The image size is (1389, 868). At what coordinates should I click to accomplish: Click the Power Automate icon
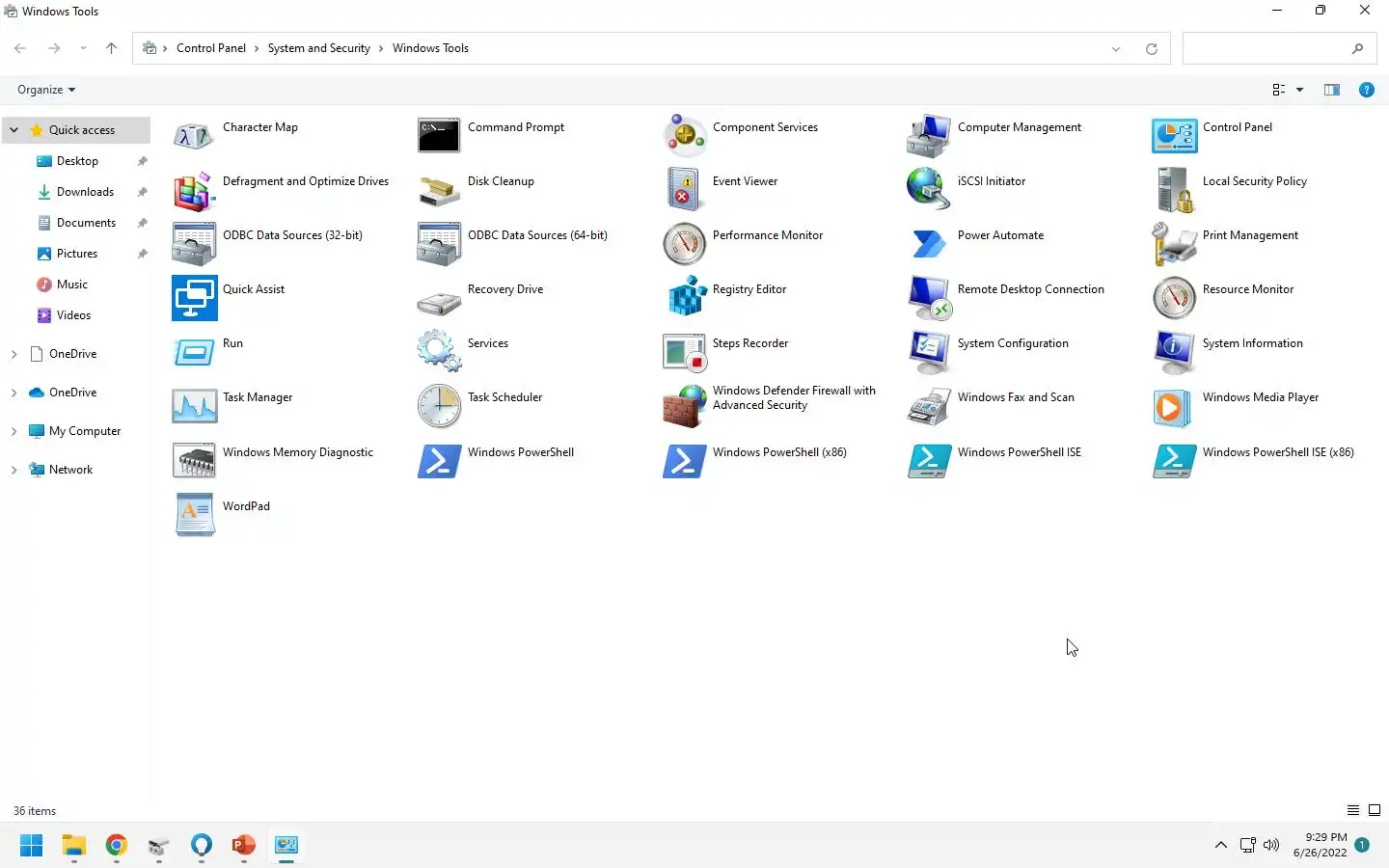click(x=929, y=244)
